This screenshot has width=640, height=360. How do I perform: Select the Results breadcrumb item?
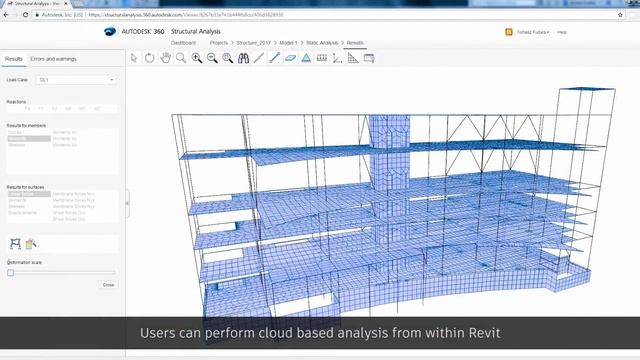pyautogui.click(x=355, y=43)
